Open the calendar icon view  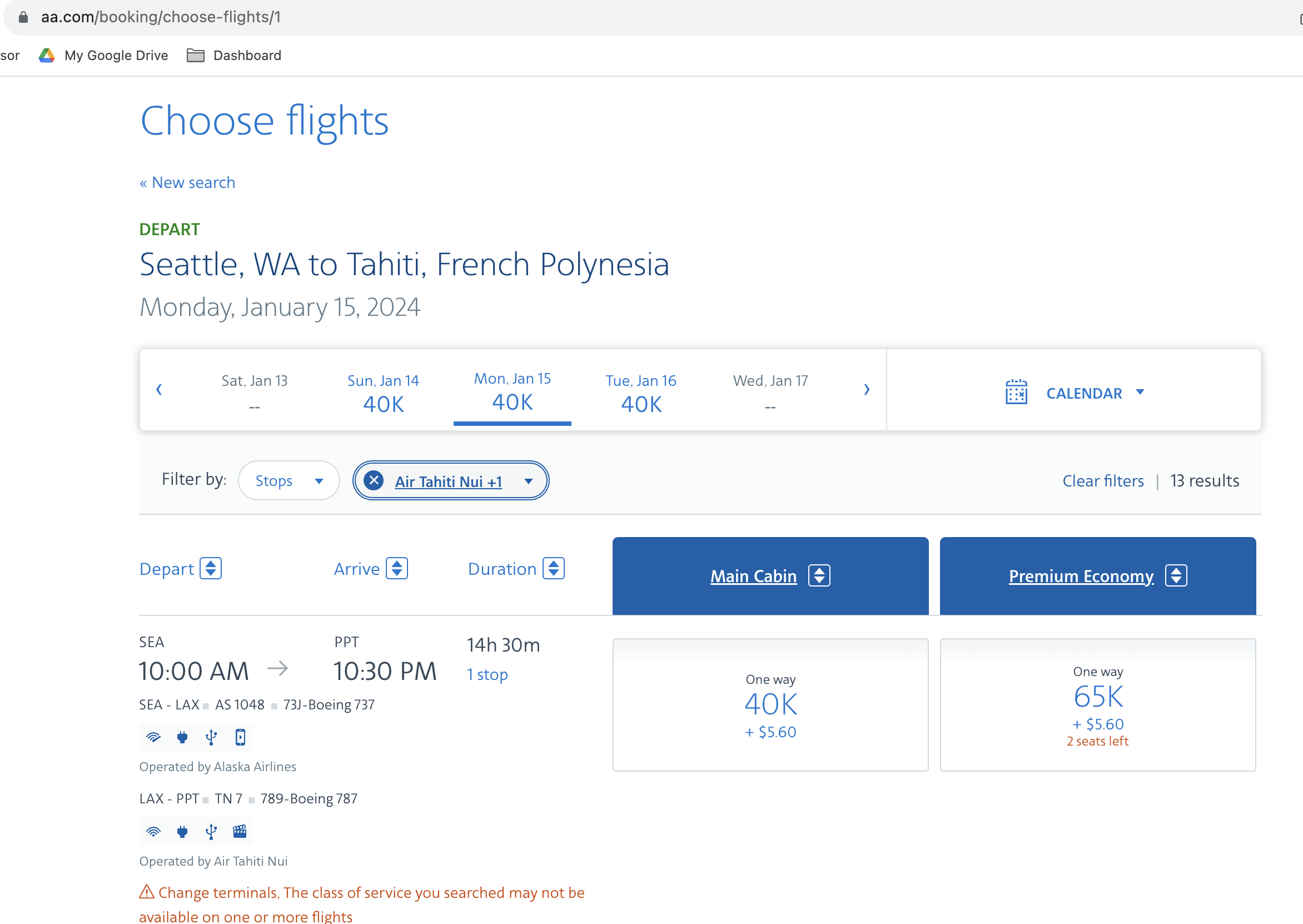(x=1016, y=392)
